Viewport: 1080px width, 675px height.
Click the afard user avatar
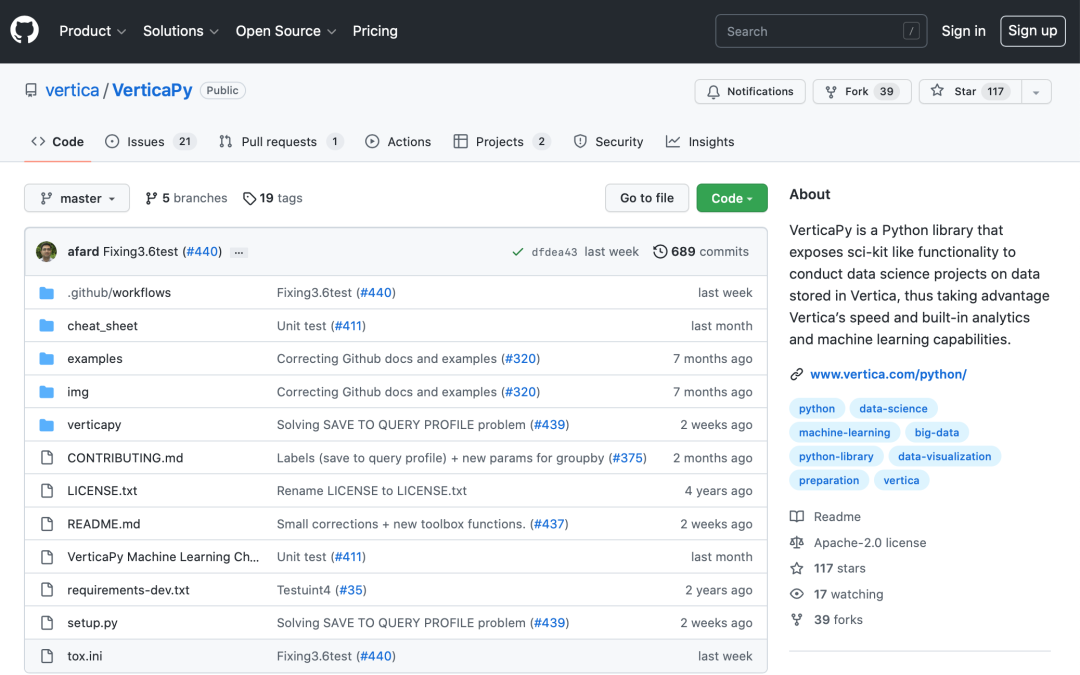pos(46,251)
